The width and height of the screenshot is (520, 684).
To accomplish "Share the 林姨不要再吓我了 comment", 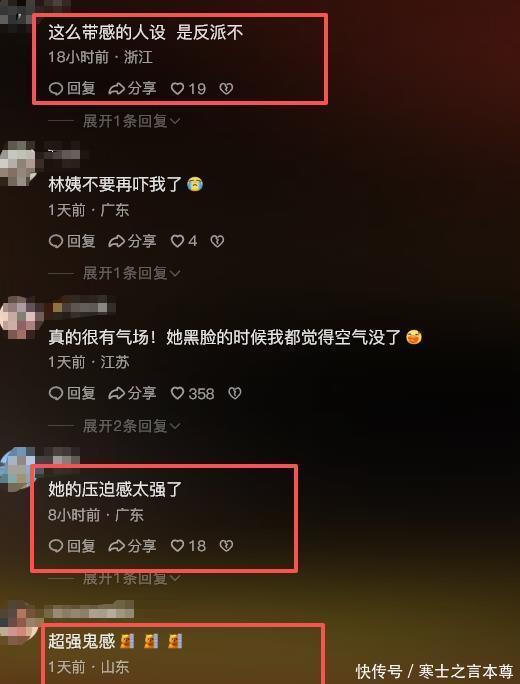I will (x=132, y=241).
